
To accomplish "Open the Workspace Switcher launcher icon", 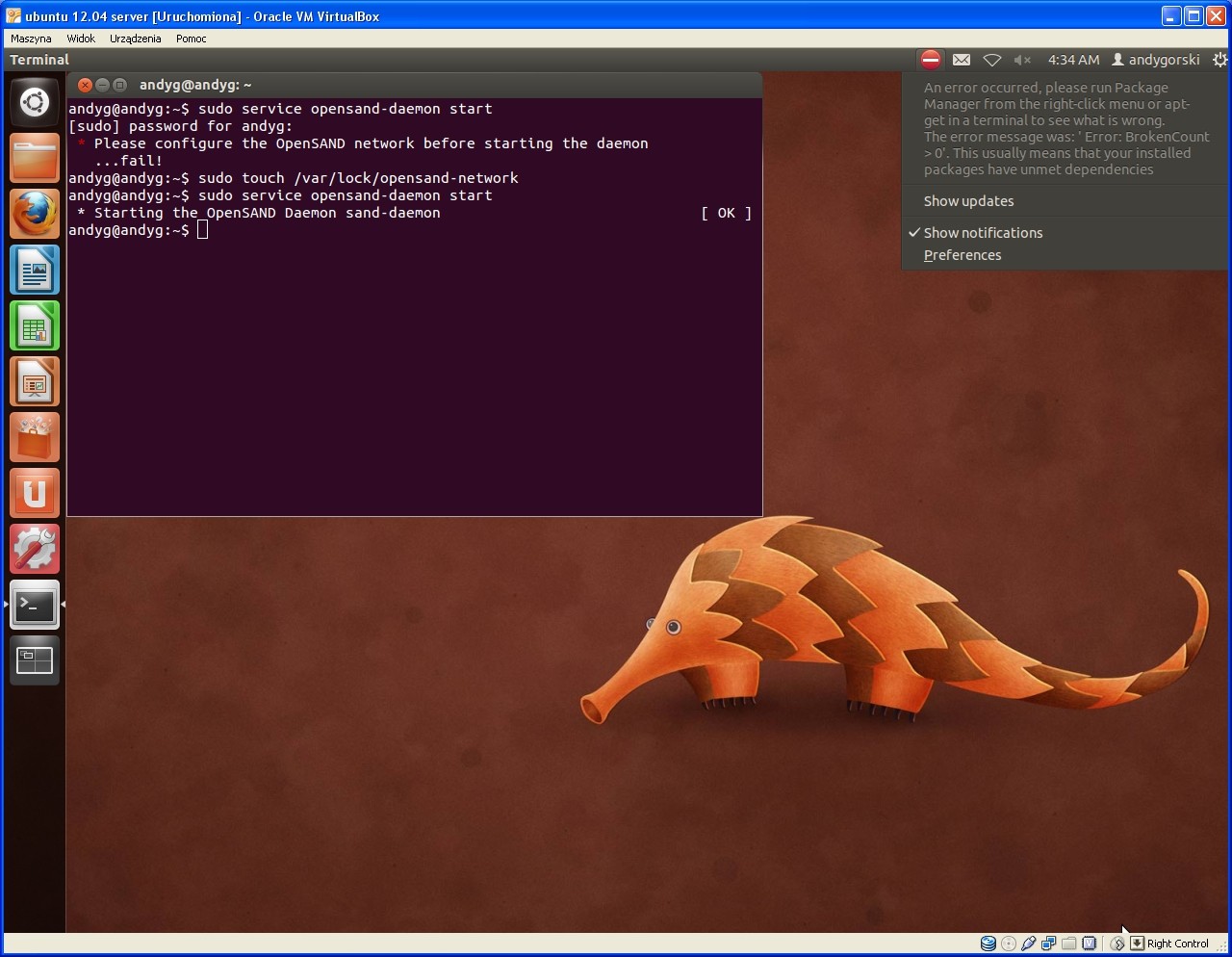I will pyautogui.click(x=35, y=660).
